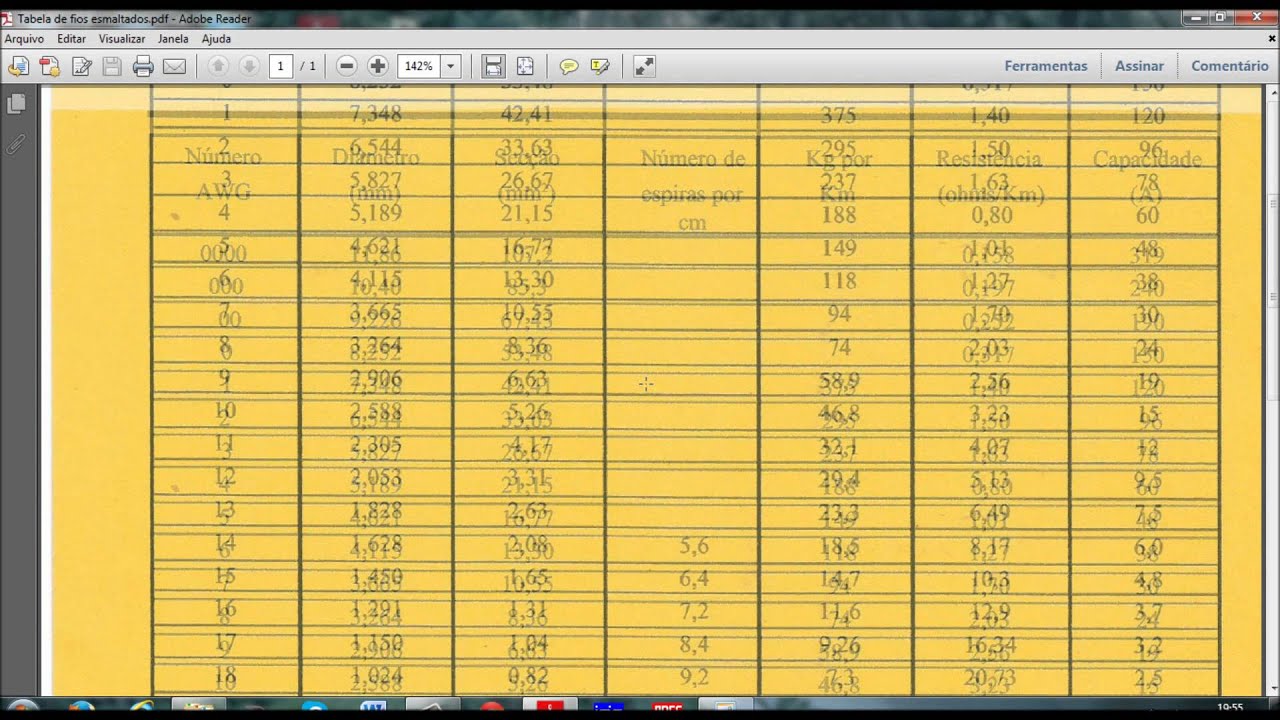Click inside the 142% zoom value box
The image size is (1280, 720).
pyautogui.click(x=419, y=66)
